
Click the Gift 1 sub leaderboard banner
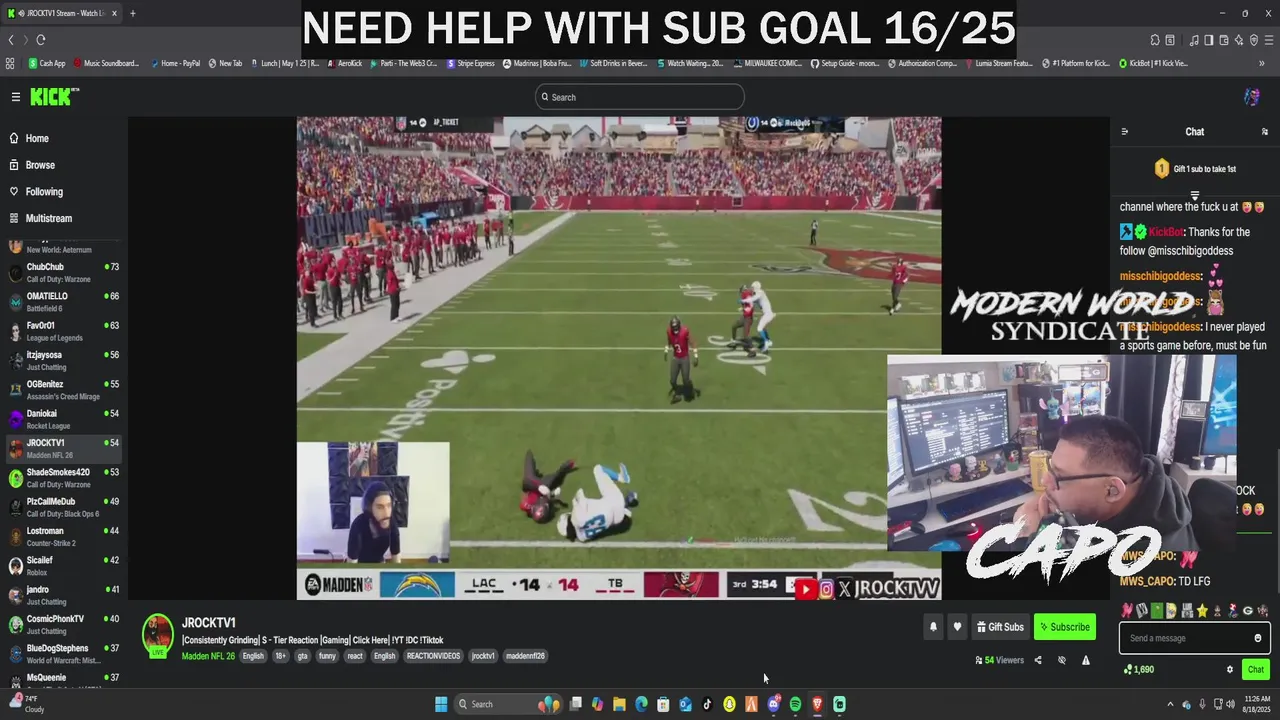point(1195,169)
